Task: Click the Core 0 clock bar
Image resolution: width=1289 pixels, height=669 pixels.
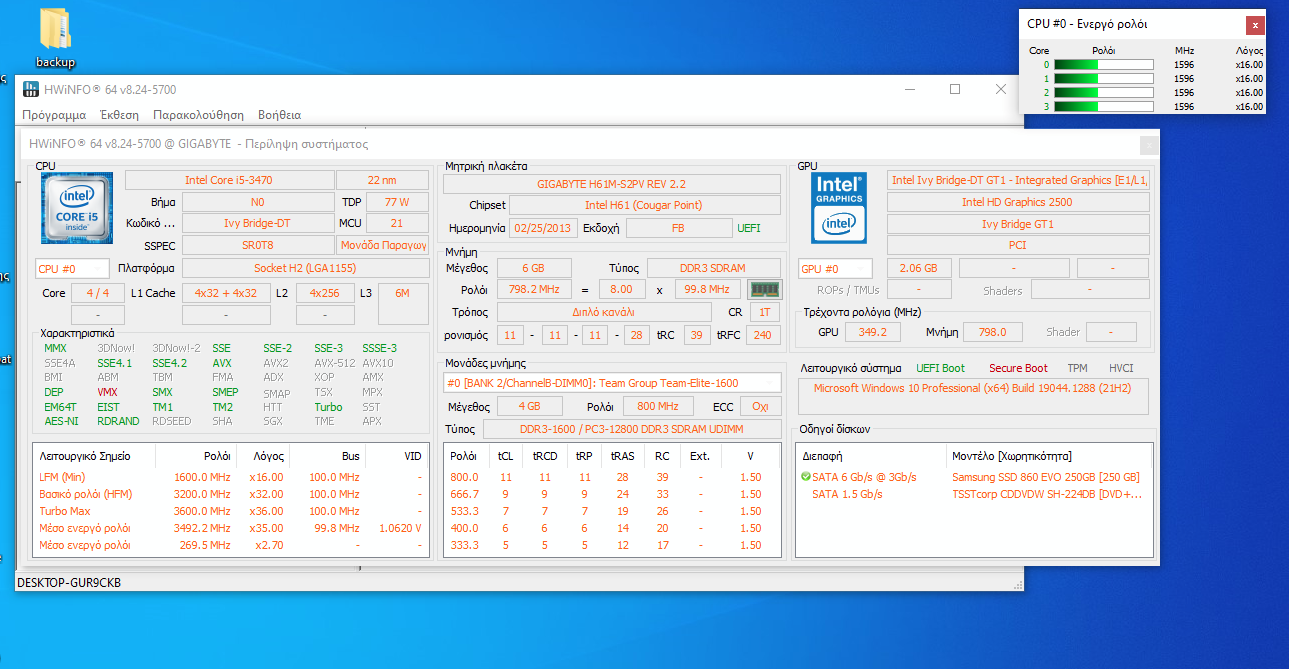Action: tap(1104, 64)
